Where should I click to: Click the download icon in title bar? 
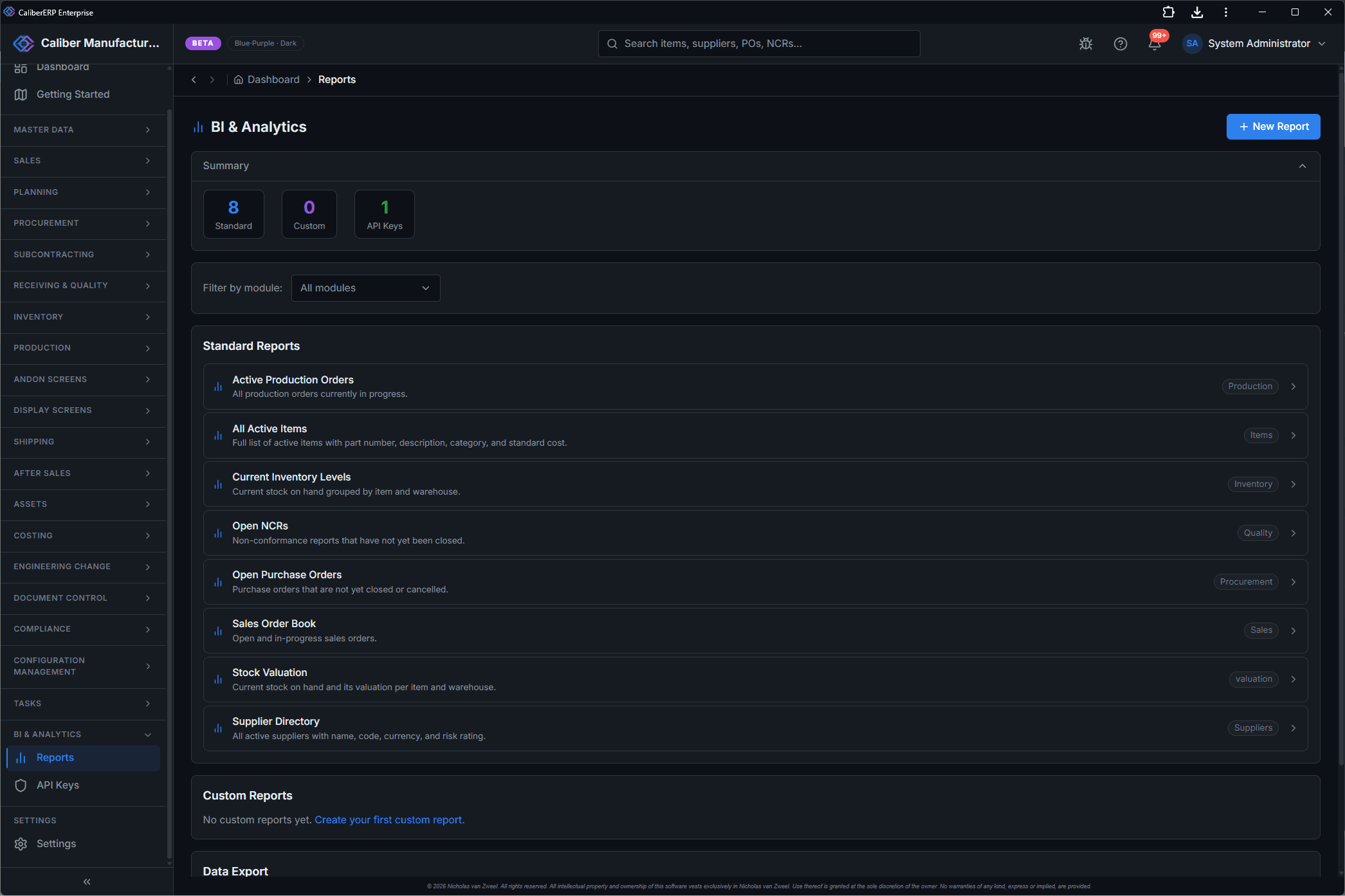(1197, 12)
